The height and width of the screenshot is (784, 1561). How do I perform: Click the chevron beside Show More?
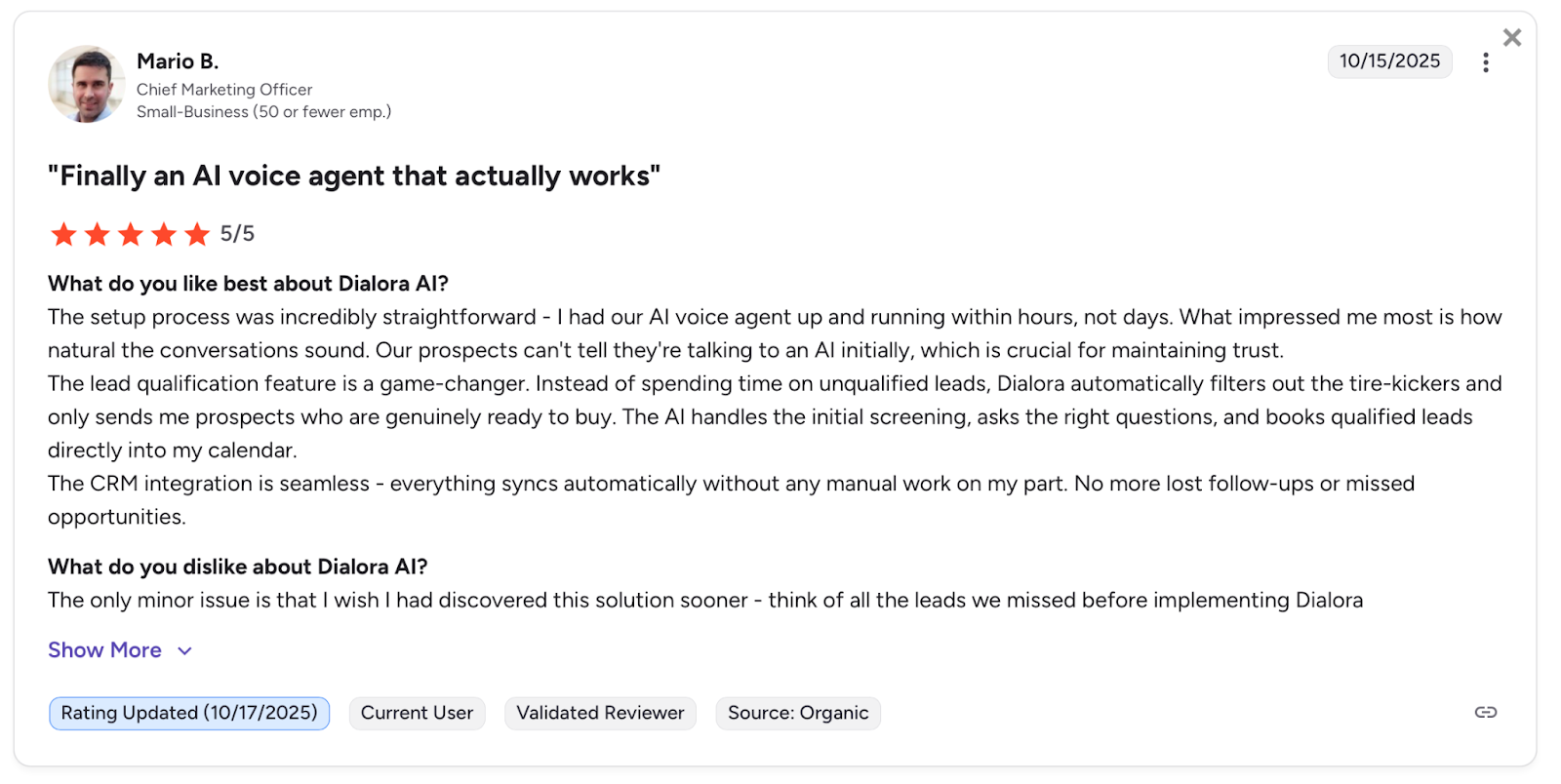[184, 651]
